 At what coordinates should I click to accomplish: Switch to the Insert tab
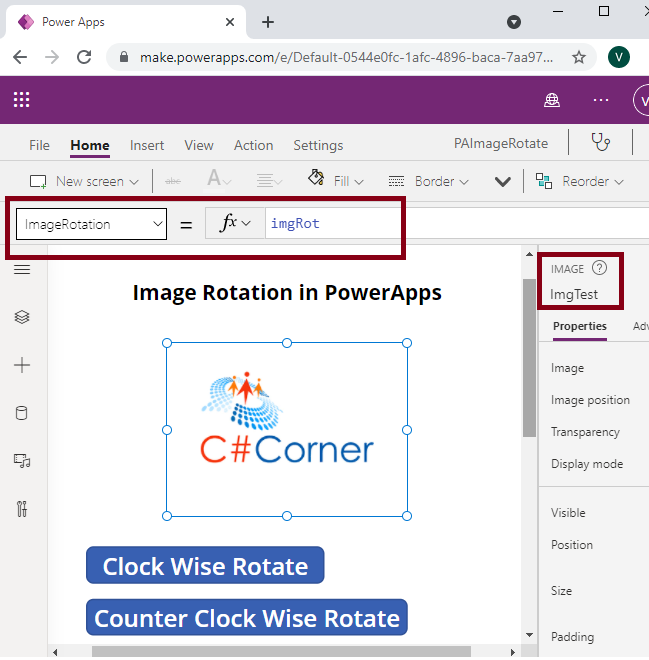coord(146,145)
